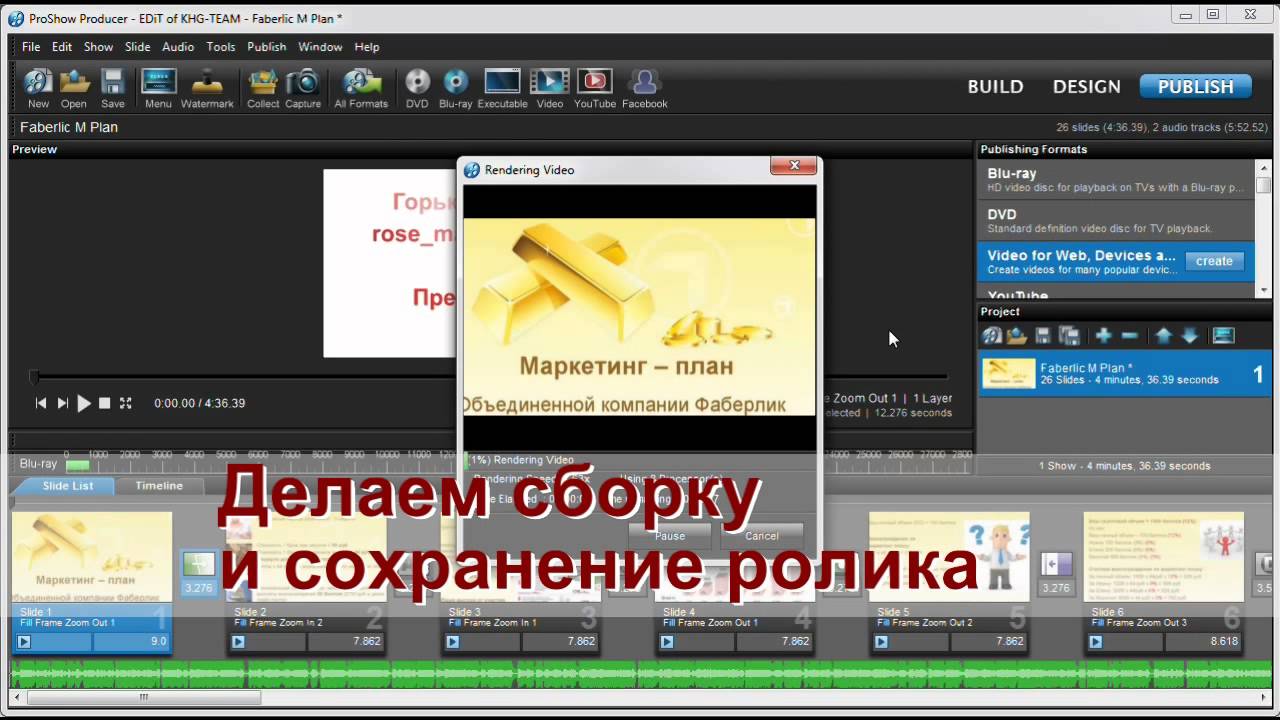
Task: Open the Edit menu
Action: coord(62,47)
